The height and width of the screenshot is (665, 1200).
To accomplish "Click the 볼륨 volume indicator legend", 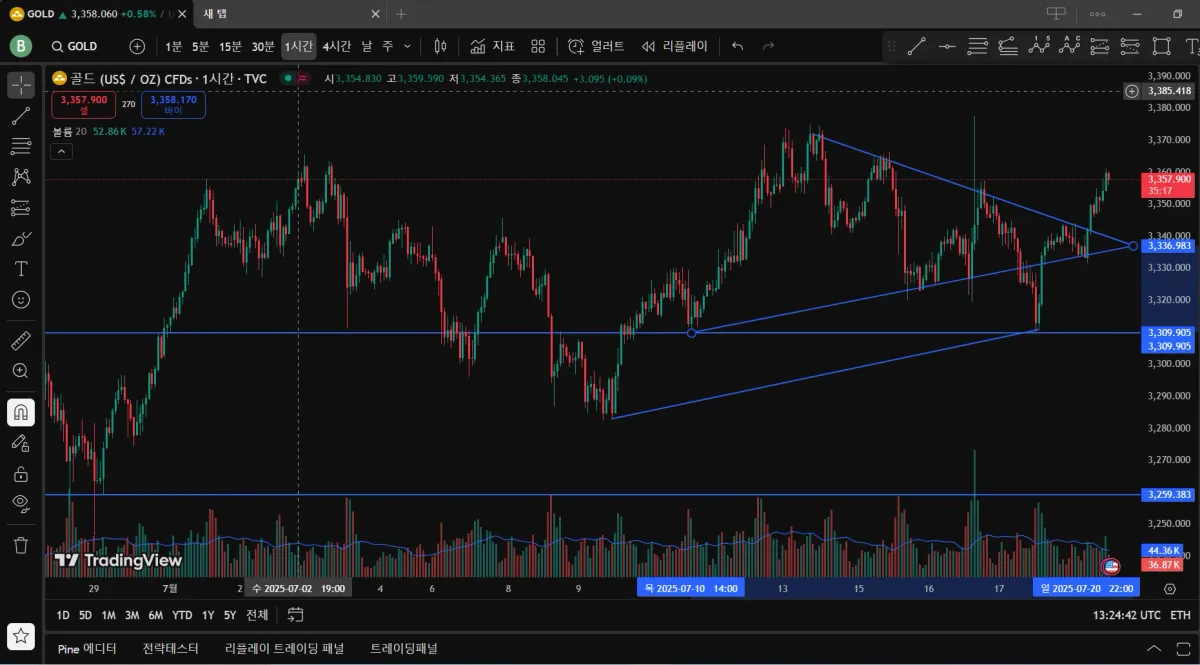I will coord(110,131).
